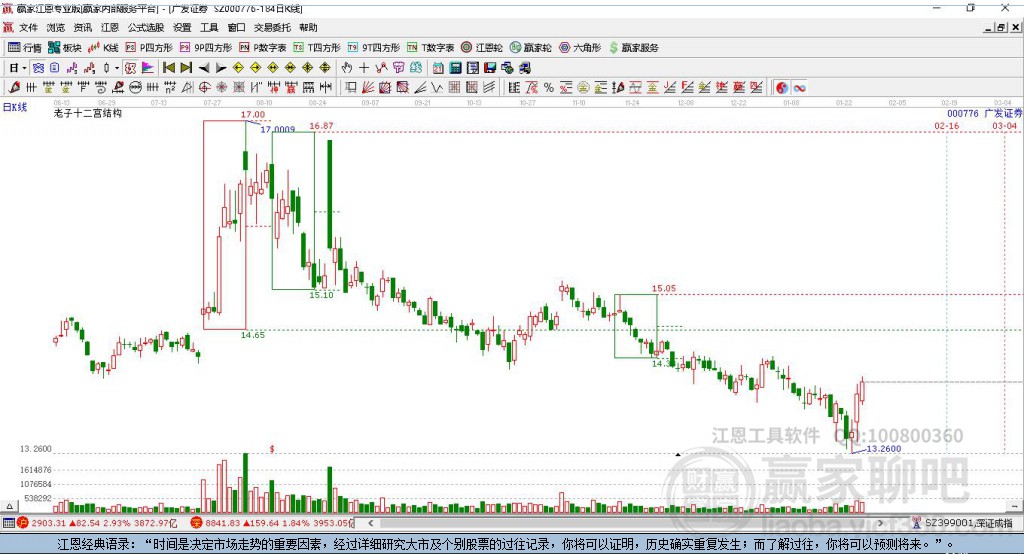
Task: Select the red pencil drawing tool
Action: click(14, 88)
